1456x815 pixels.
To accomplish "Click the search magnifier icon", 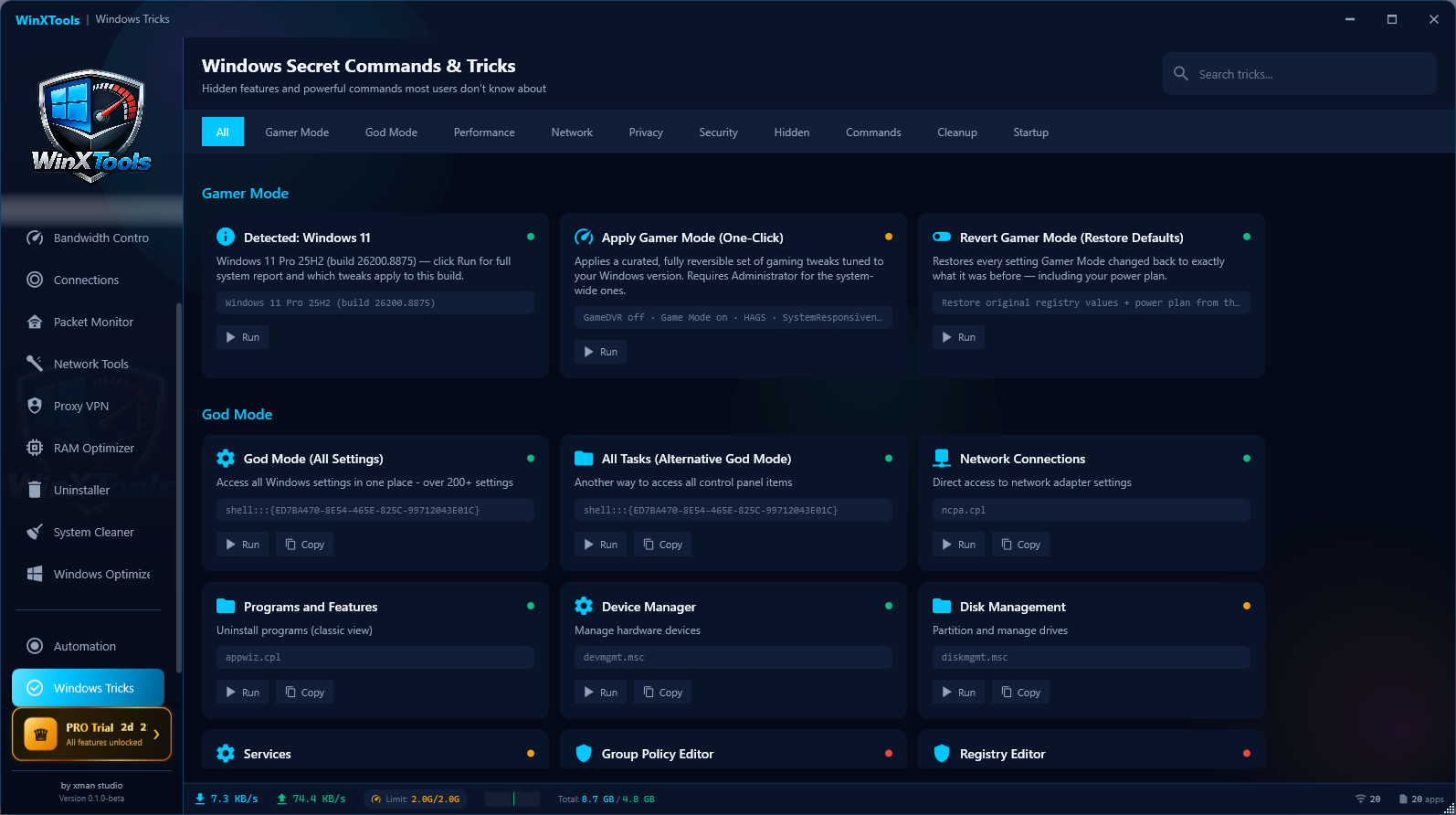I will tap(1181, 73).
